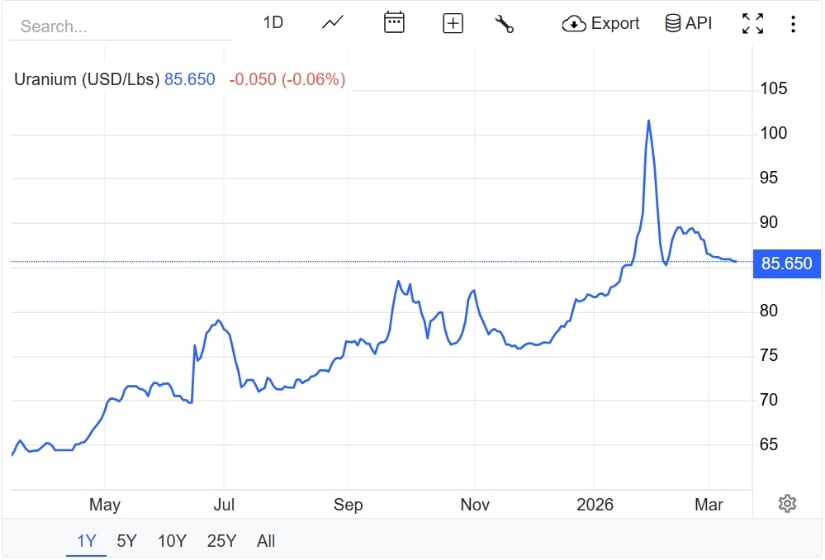The width and height of the screenshot is (825, 560).
Task: Open the API database button
Action: point(689,23)
